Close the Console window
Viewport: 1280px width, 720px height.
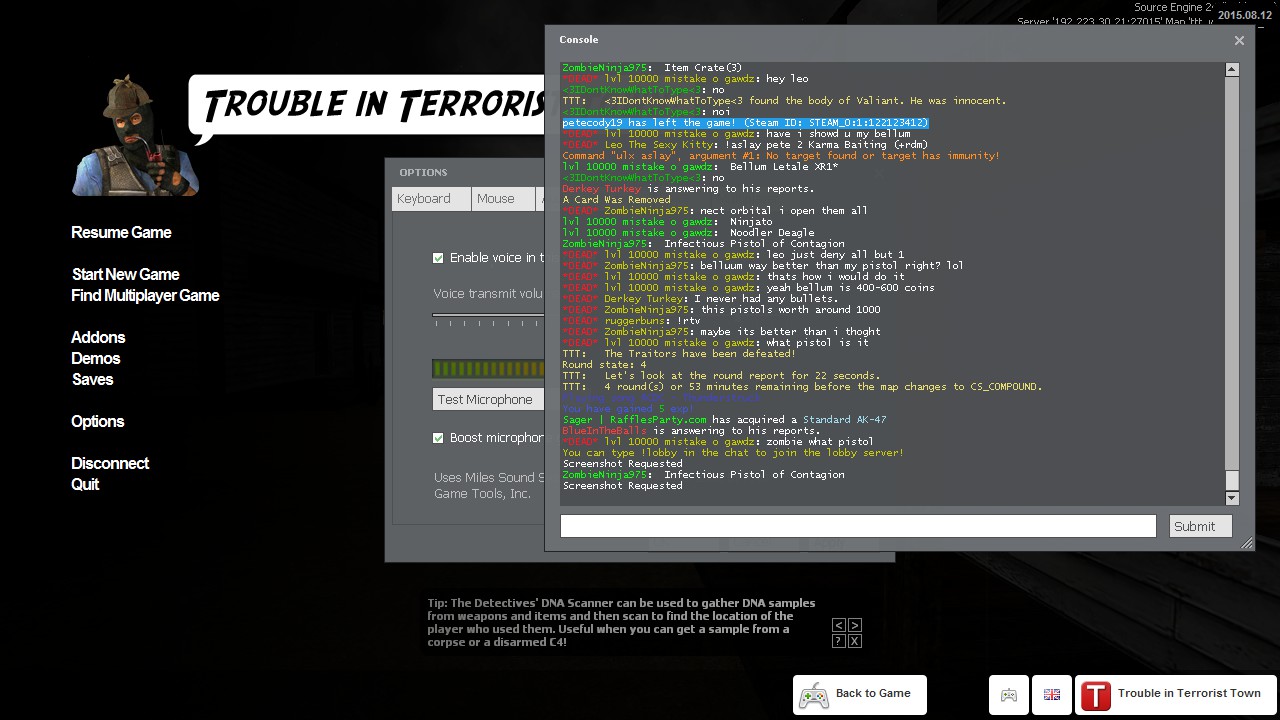(x=1239, y=41)
